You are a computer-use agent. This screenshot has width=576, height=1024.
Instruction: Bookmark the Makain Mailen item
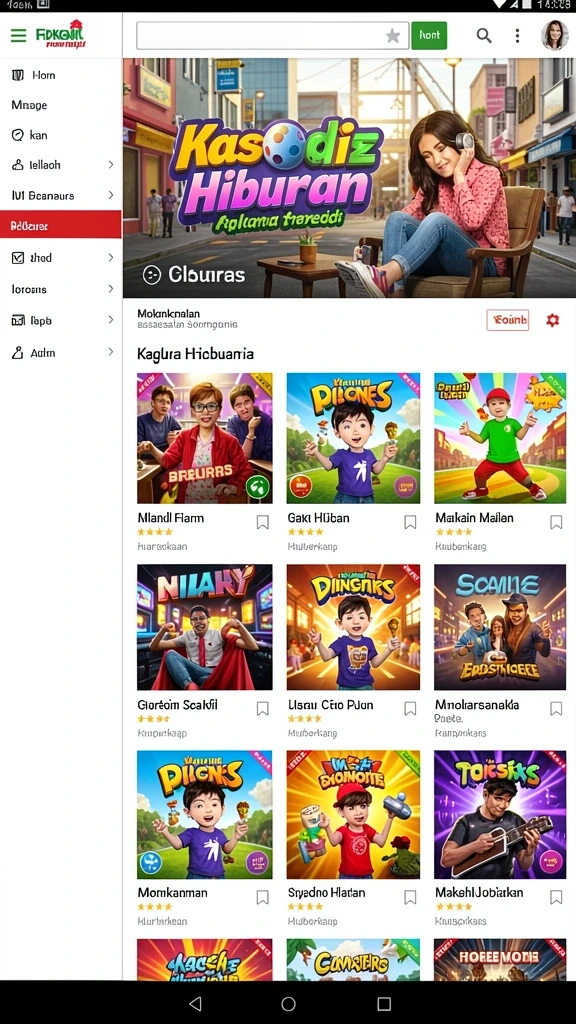556,522
